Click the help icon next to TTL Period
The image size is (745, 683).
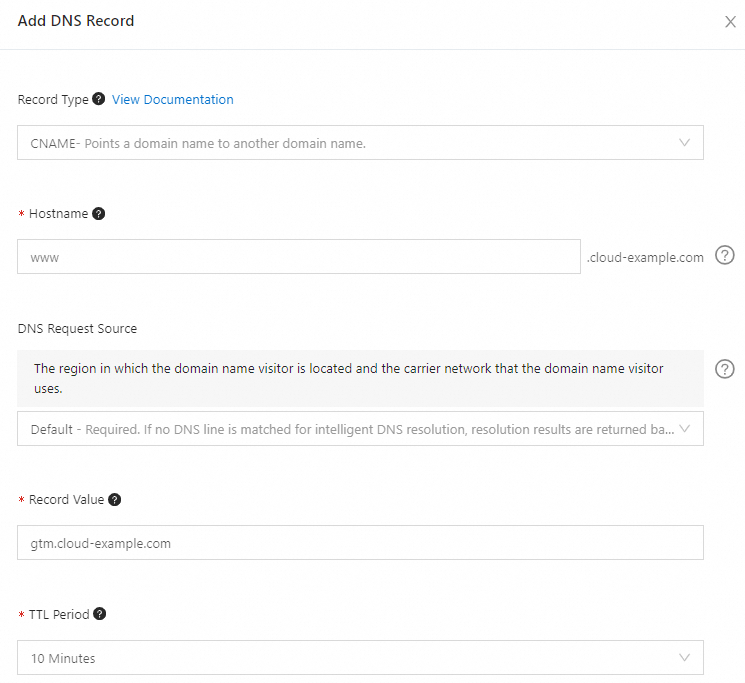tap(100, 615)
